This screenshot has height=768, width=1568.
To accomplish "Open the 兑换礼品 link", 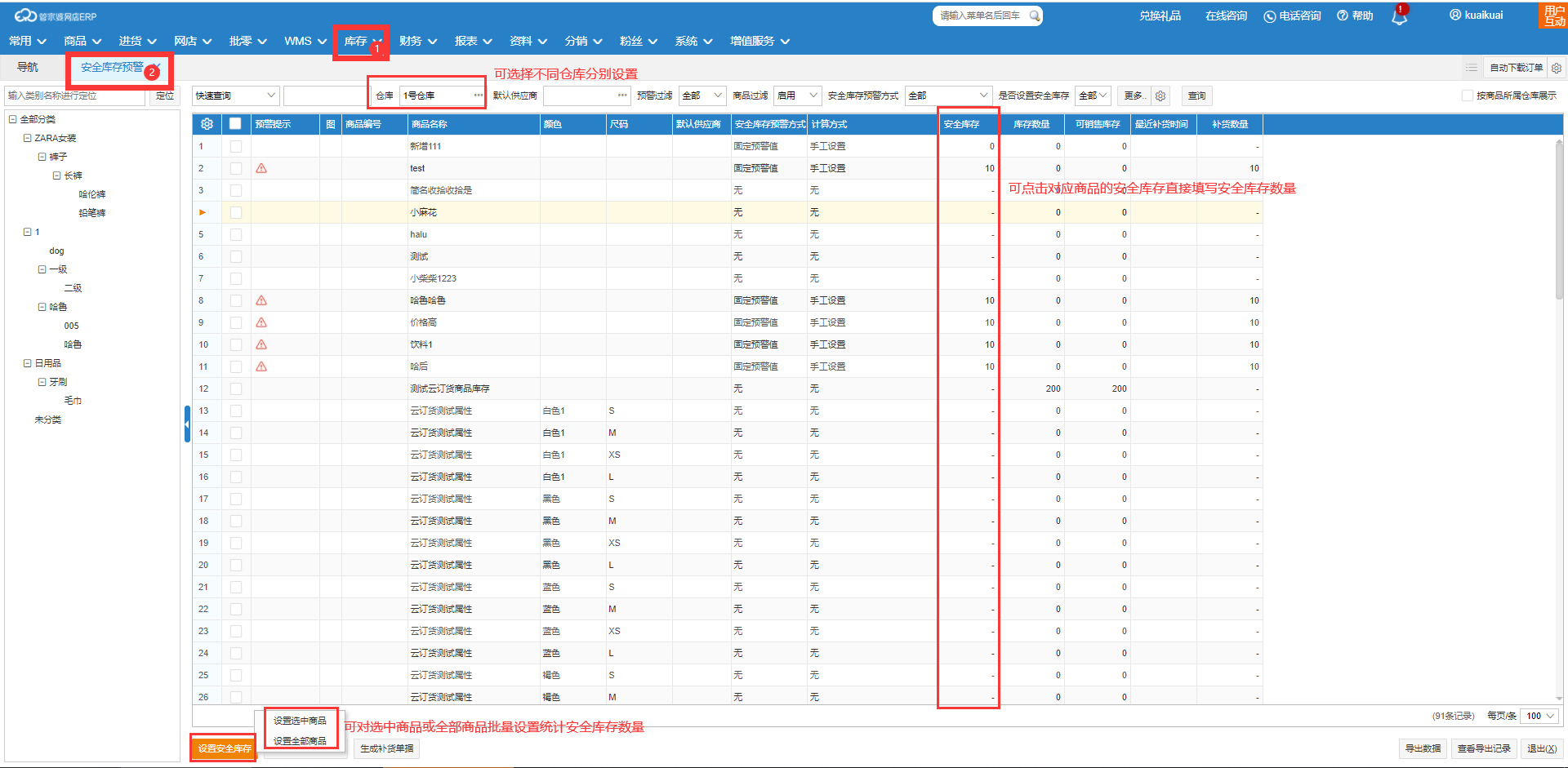I will (x=1160, y=16).
